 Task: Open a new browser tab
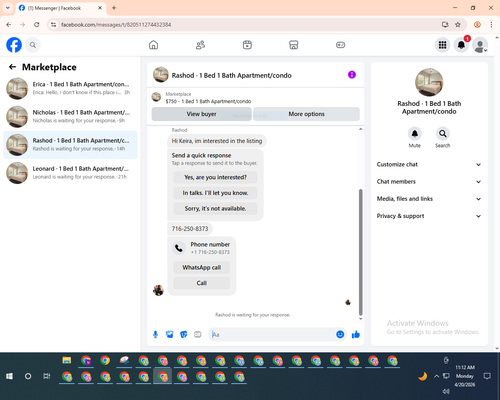coord(114,8)
